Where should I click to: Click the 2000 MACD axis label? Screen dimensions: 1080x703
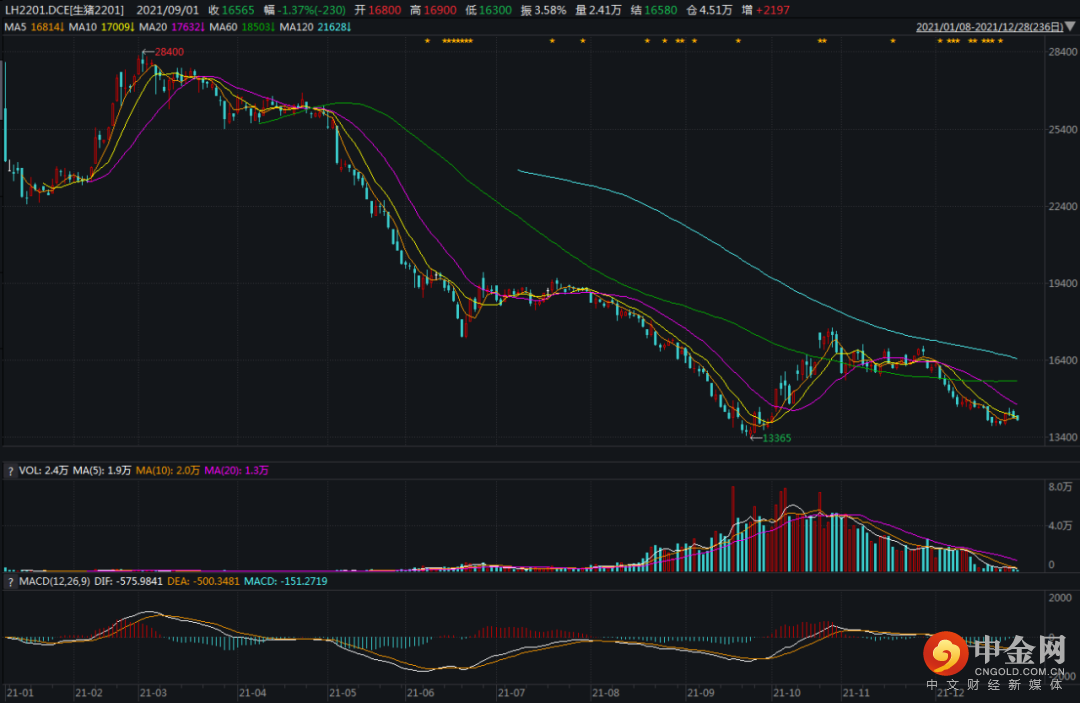pos(1060,598)
